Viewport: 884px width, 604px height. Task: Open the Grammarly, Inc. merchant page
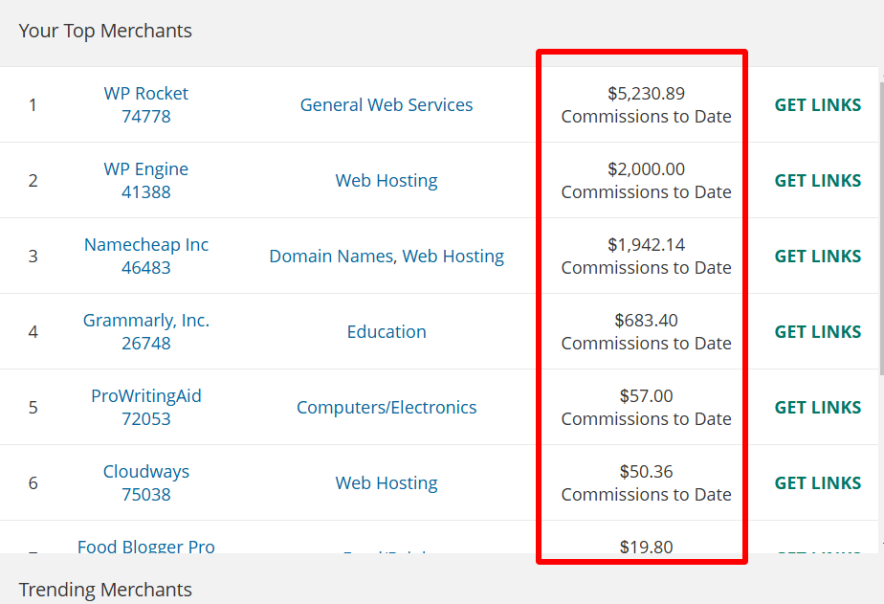click(146, 320)
